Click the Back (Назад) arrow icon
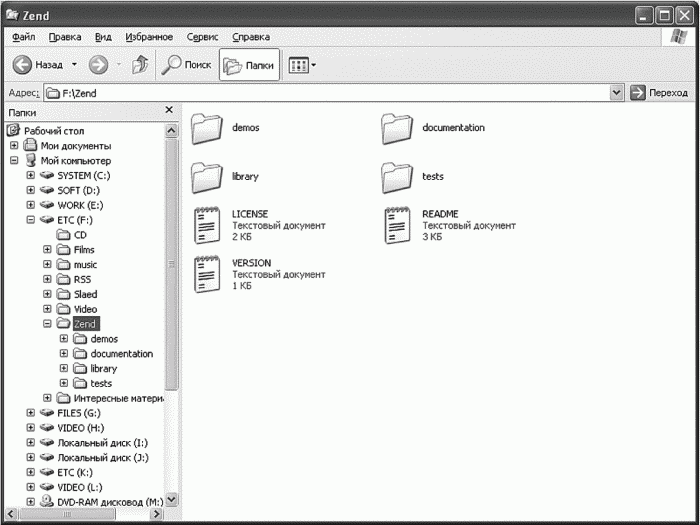 coord(23,65)
